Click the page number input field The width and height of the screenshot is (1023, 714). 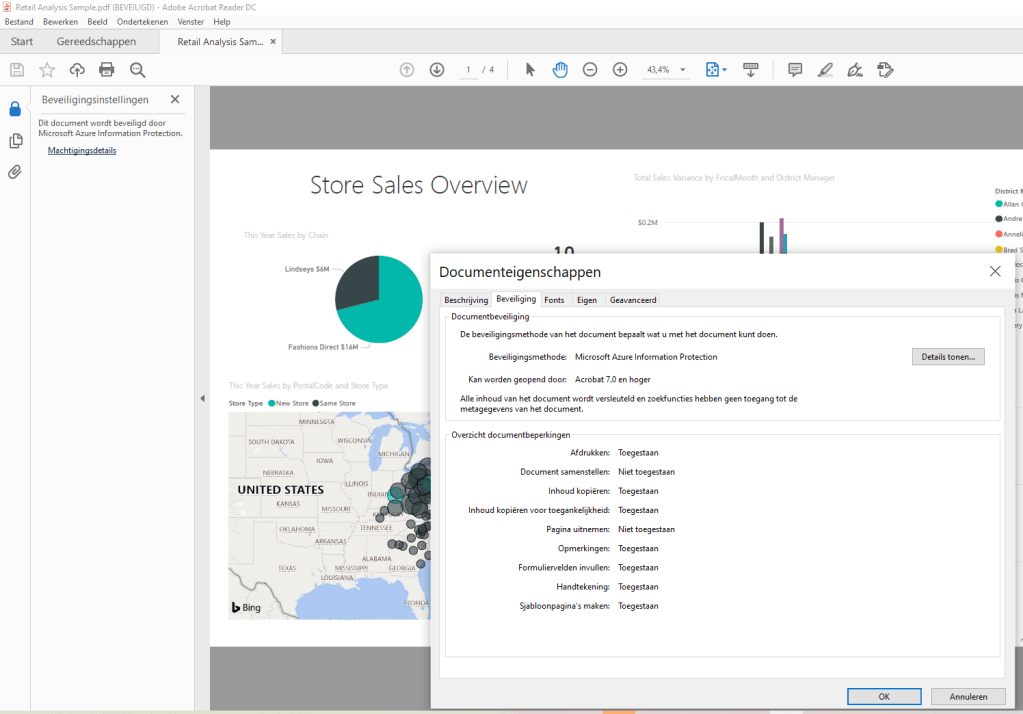pyautogui.click(x=468, y=69)
